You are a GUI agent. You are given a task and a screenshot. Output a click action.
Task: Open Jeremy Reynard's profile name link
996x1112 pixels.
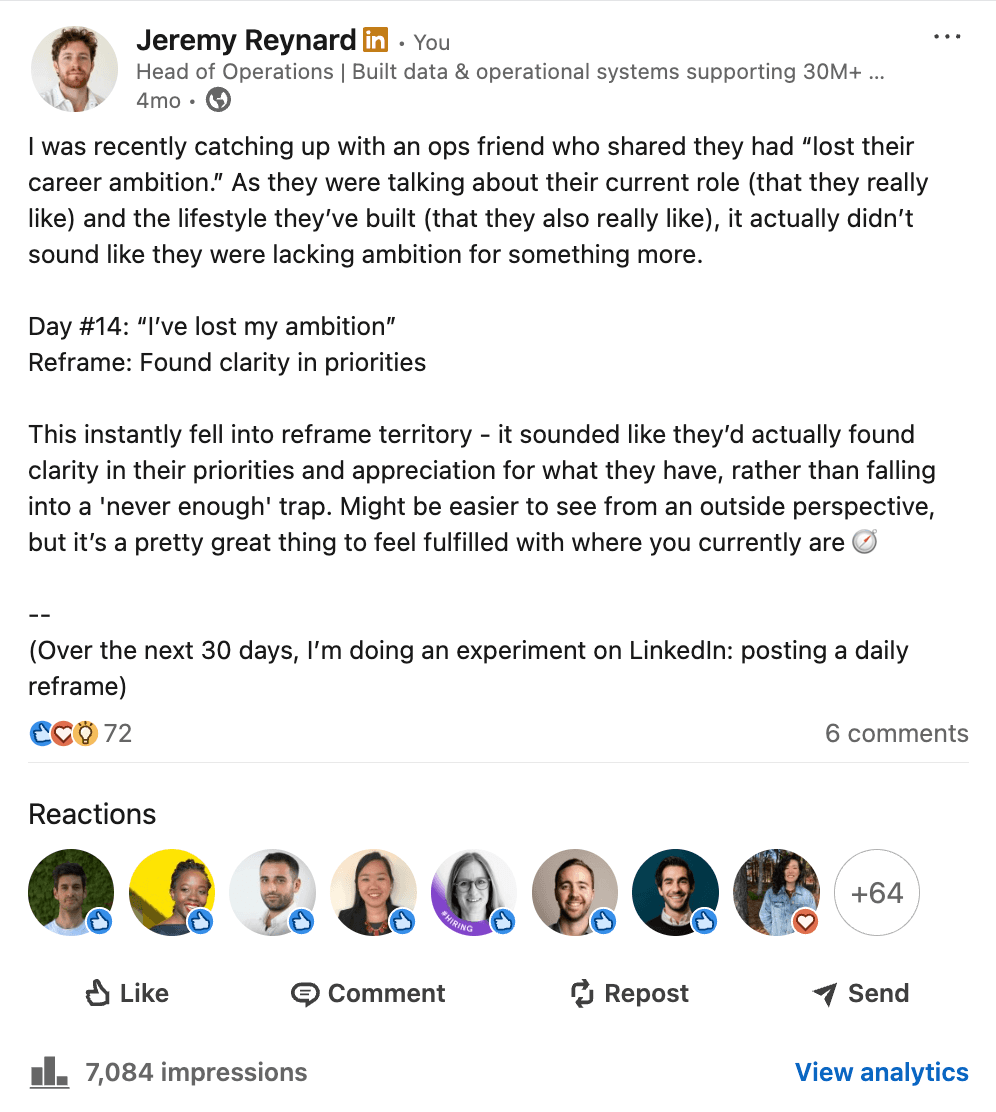tap(246, 41)
